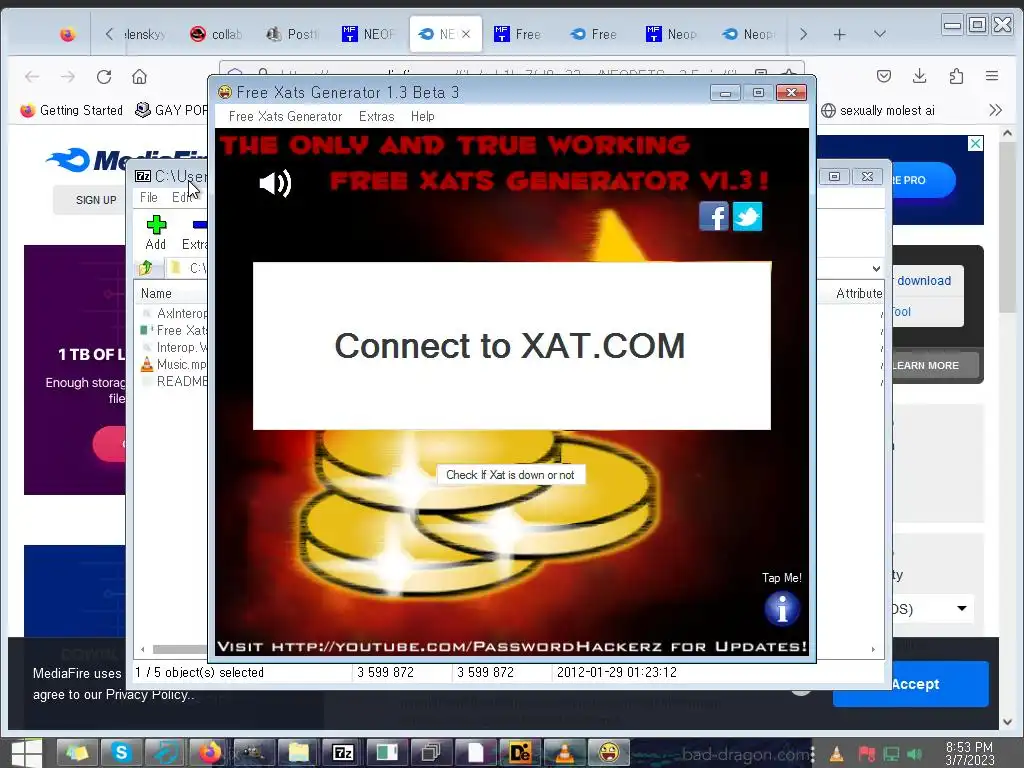This screenshot has width=1024, height=768.
Task: Open Firefox from the taskbar
Action: tap(210, 752)
